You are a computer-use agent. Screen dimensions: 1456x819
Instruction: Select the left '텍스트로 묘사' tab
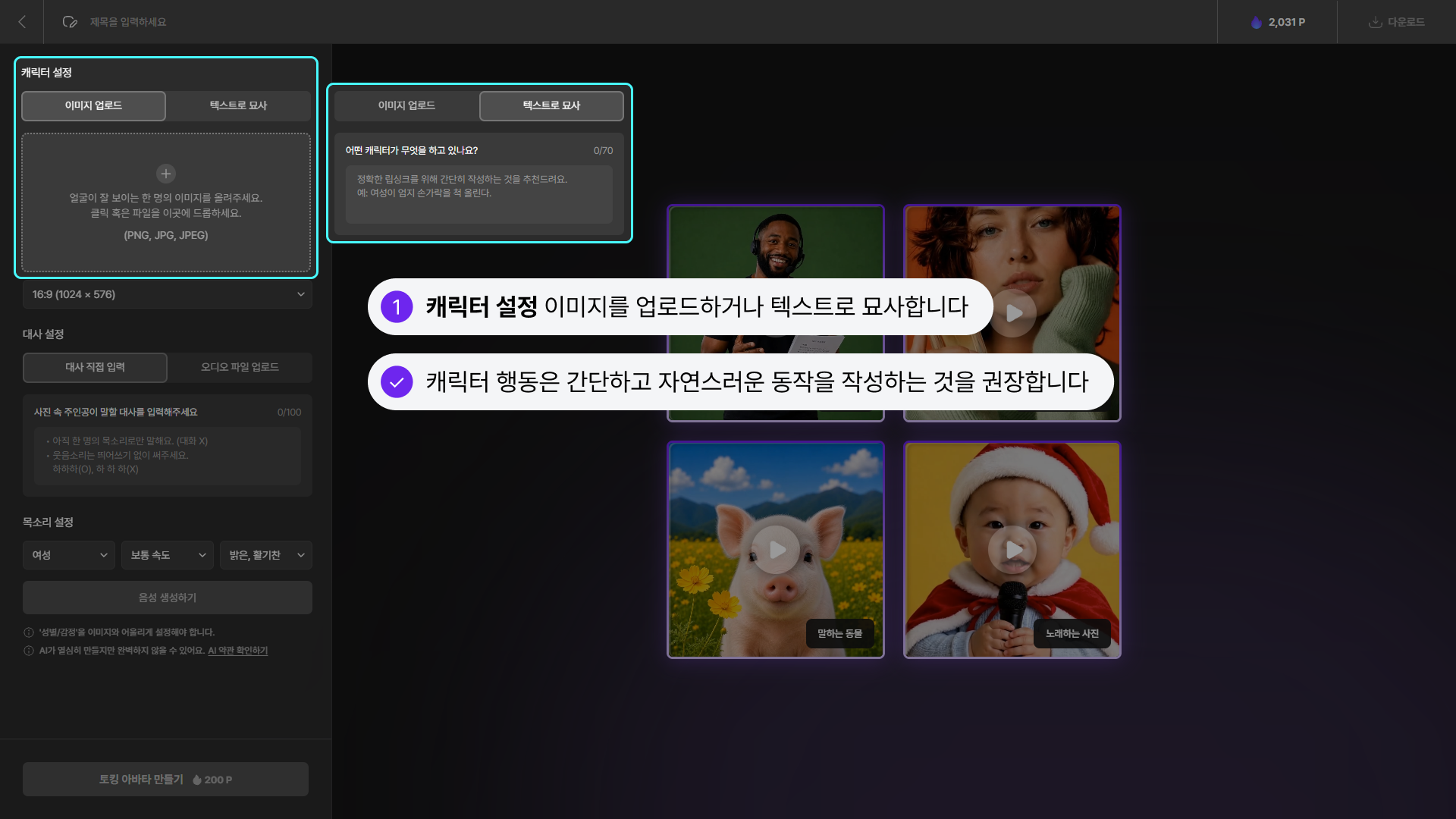pyautogui.click(x=238, y=105)
